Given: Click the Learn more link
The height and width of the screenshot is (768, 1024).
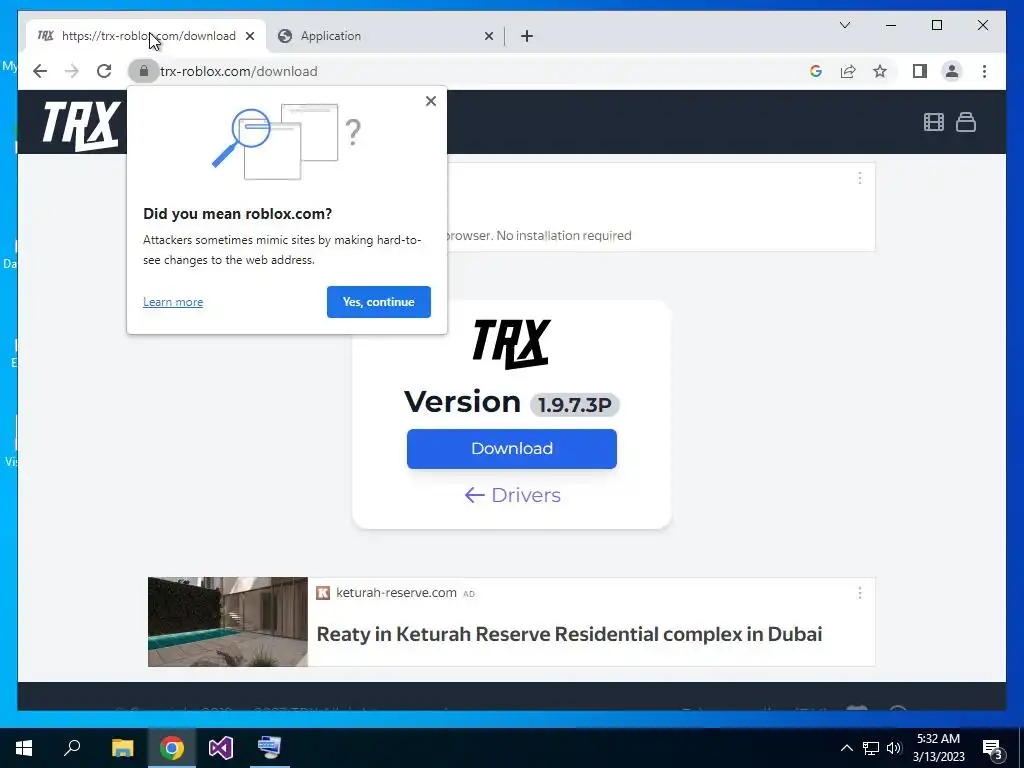Looking at the screenshot, I should tap(173, 302).
